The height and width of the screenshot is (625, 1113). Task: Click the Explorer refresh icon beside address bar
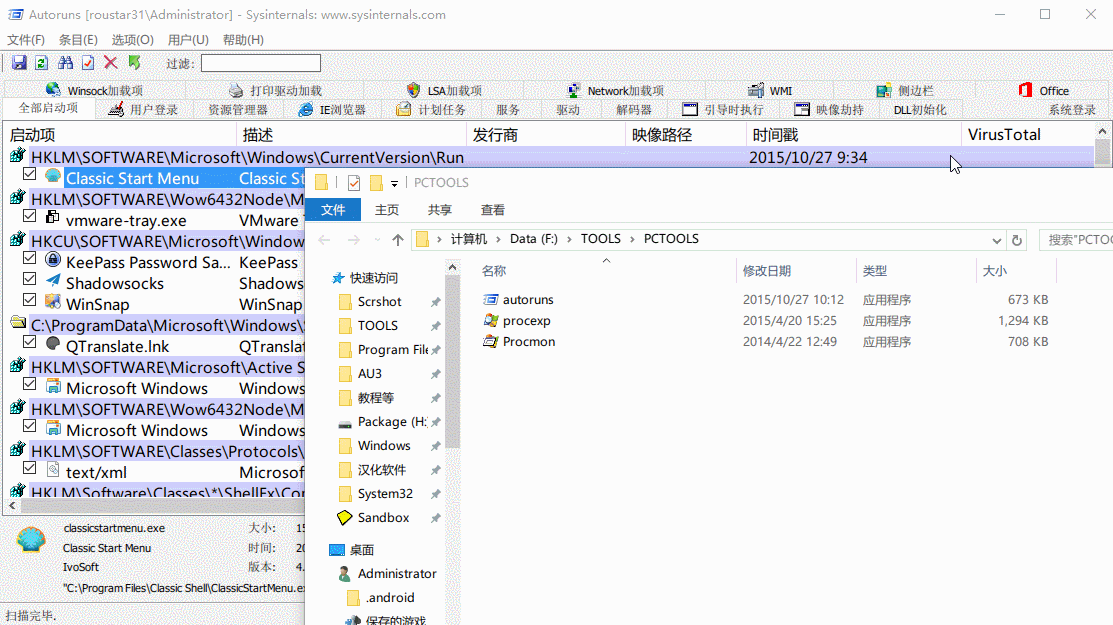pos(1016,240)
